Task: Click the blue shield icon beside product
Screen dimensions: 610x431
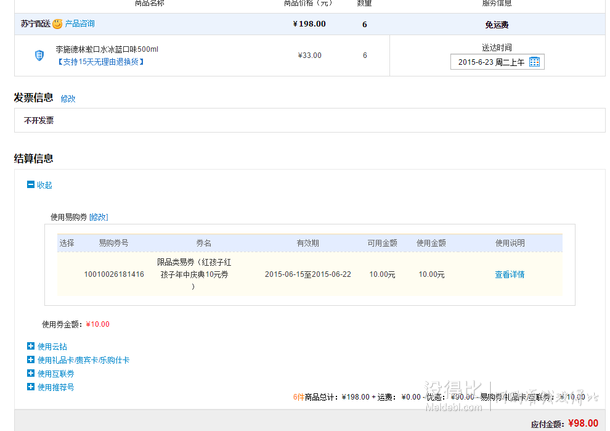Action: (39, 56)
